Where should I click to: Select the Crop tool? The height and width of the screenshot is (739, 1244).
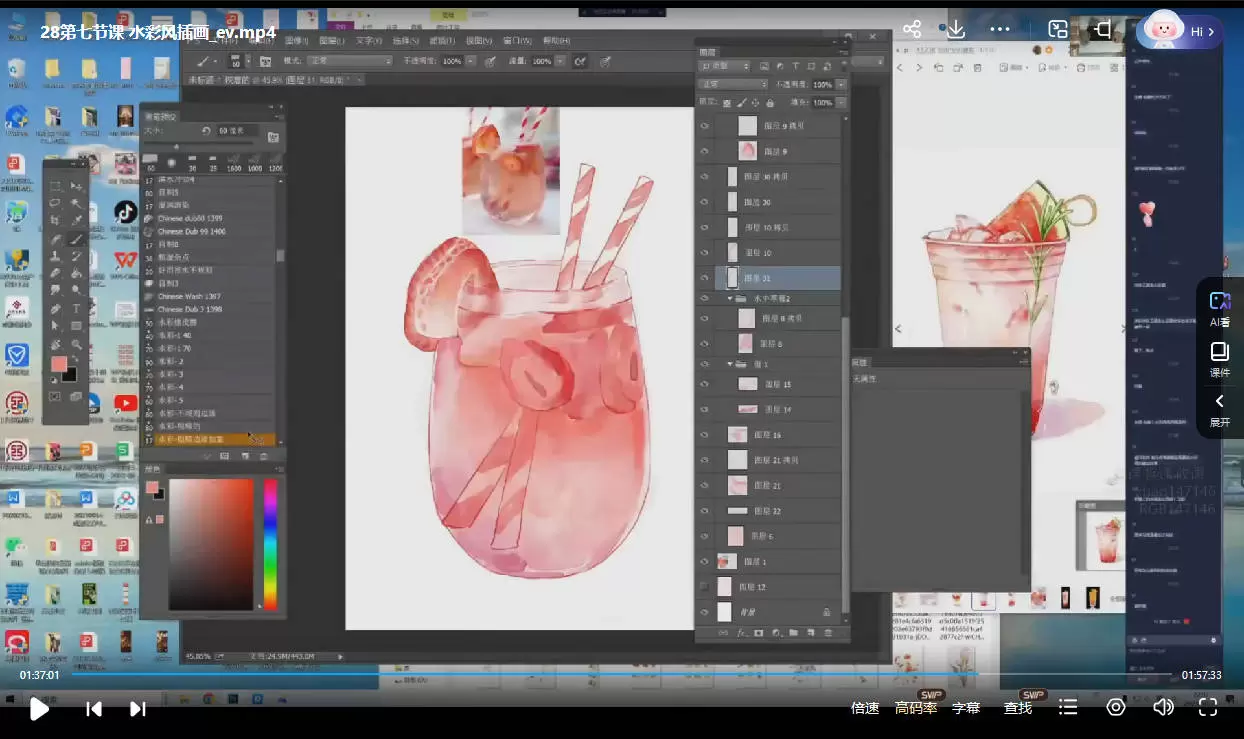pyautogui.click(x=56, y=221)
